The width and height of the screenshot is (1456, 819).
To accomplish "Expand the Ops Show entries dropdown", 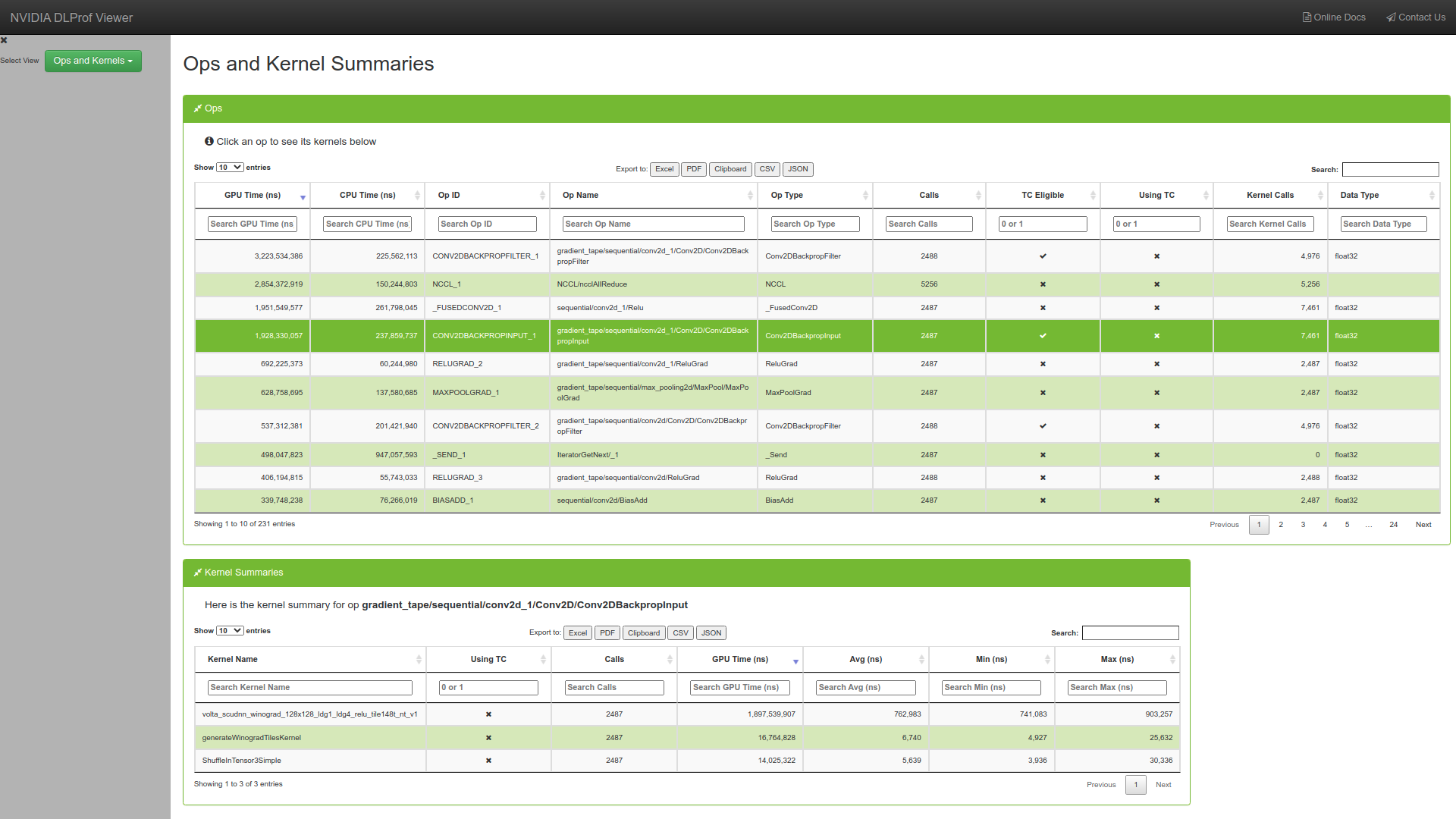I will tap(230, 168).
